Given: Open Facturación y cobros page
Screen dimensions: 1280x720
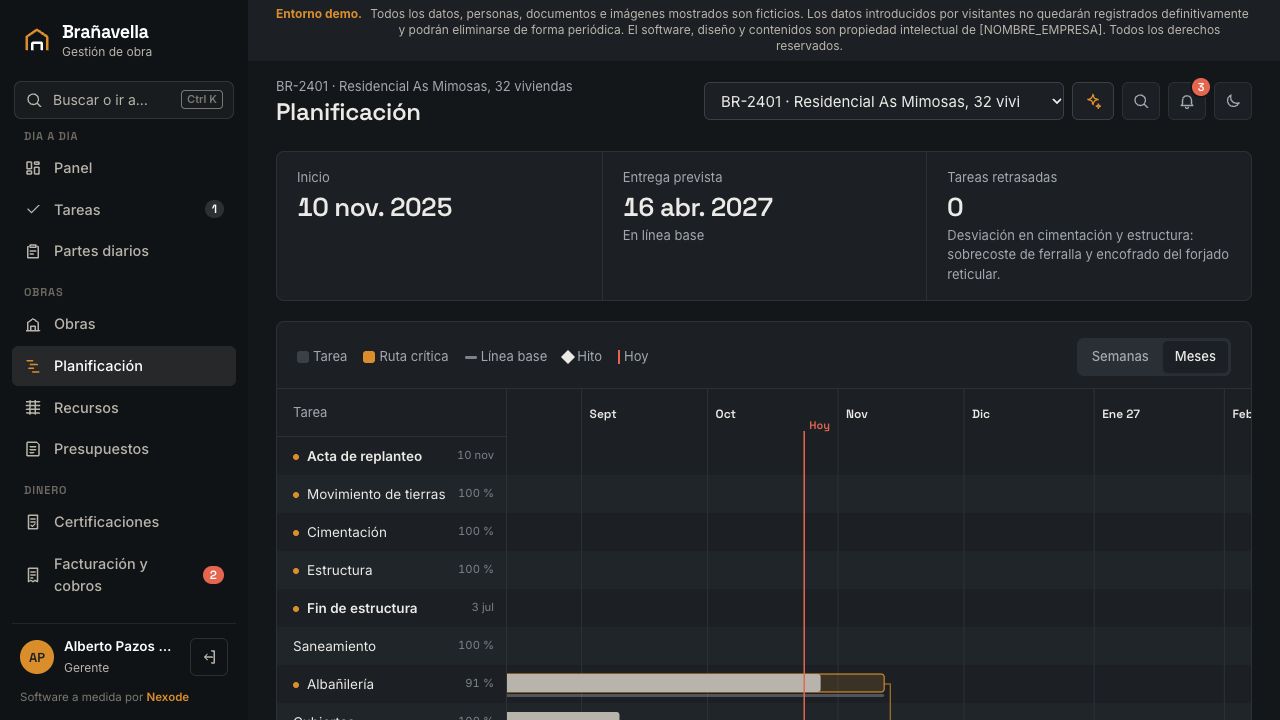Looking at the screenshot, I should (124, 575).
